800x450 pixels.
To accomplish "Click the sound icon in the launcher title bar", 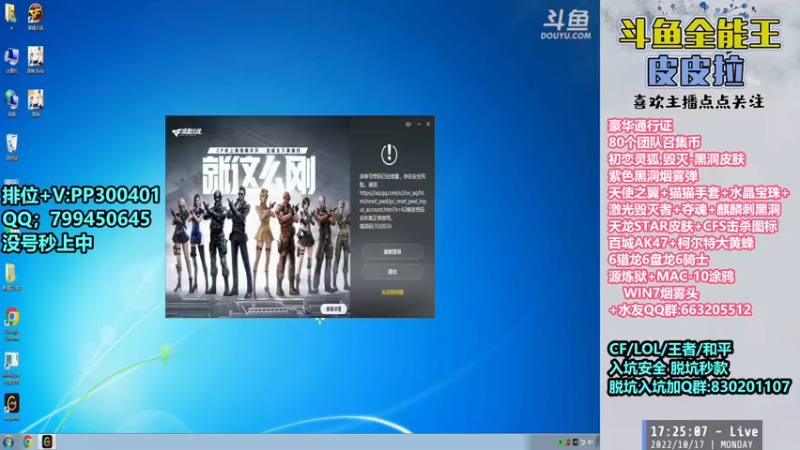I will (408, 124).
